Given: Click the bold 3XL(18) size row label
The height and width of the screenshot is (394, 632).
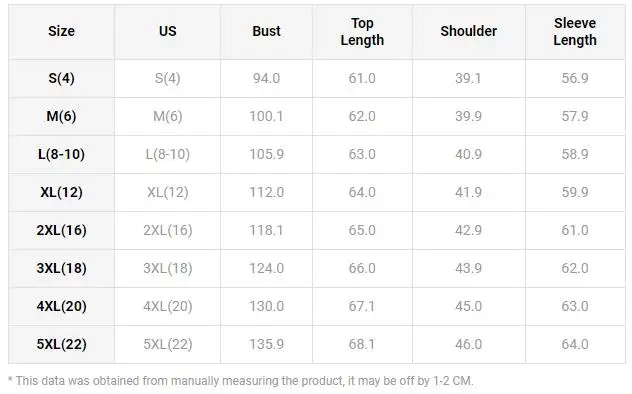Looking at the screenshot, I should pos(61,268).
